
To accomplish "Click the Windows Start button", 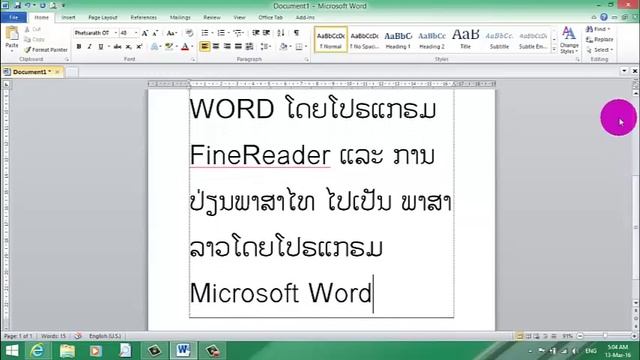I will (x=12, y=351).
